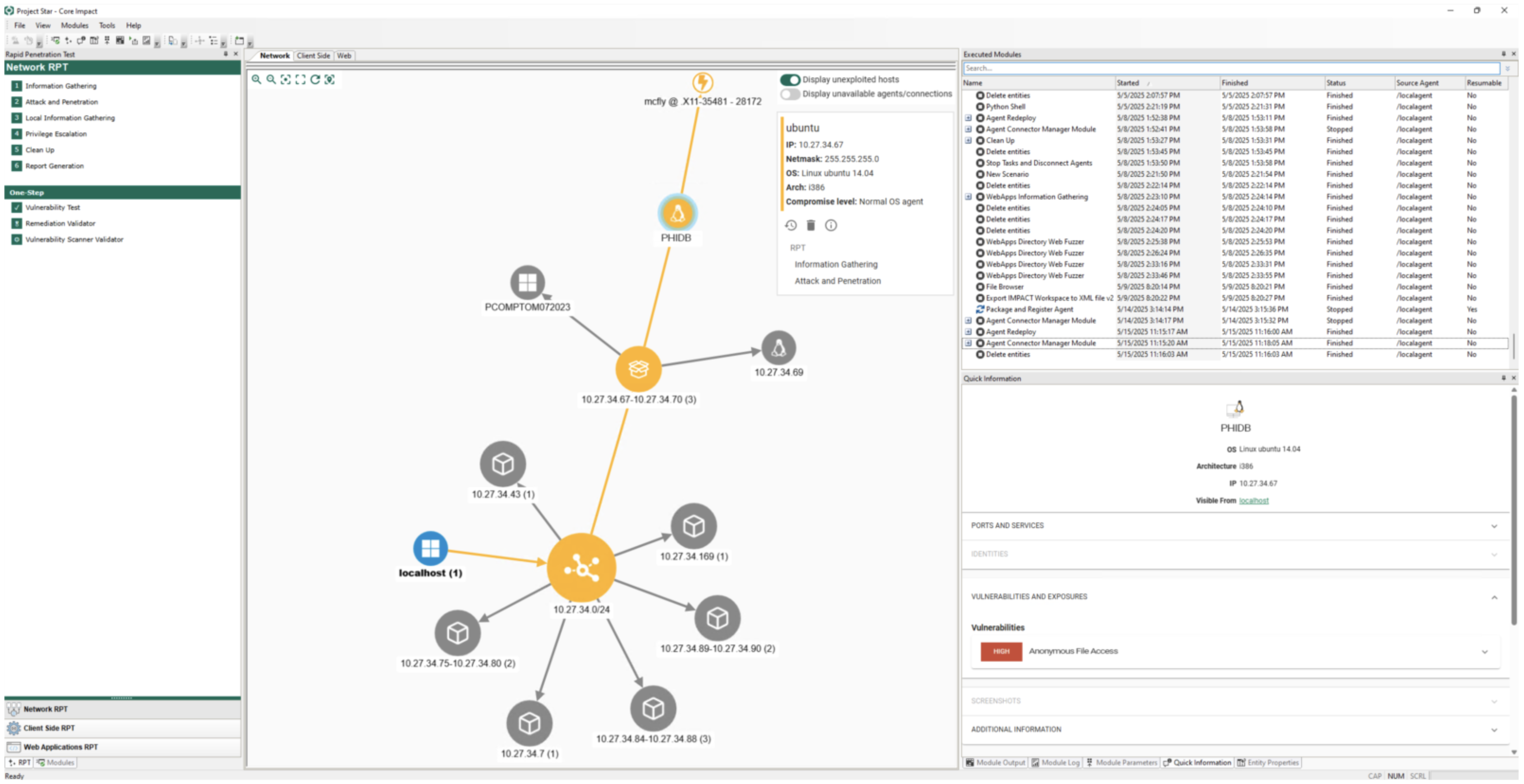The height and width of the screenshot is (784, 1524).
Task: Select the 10.27.34.43 host node
Action: pos(503,463)
